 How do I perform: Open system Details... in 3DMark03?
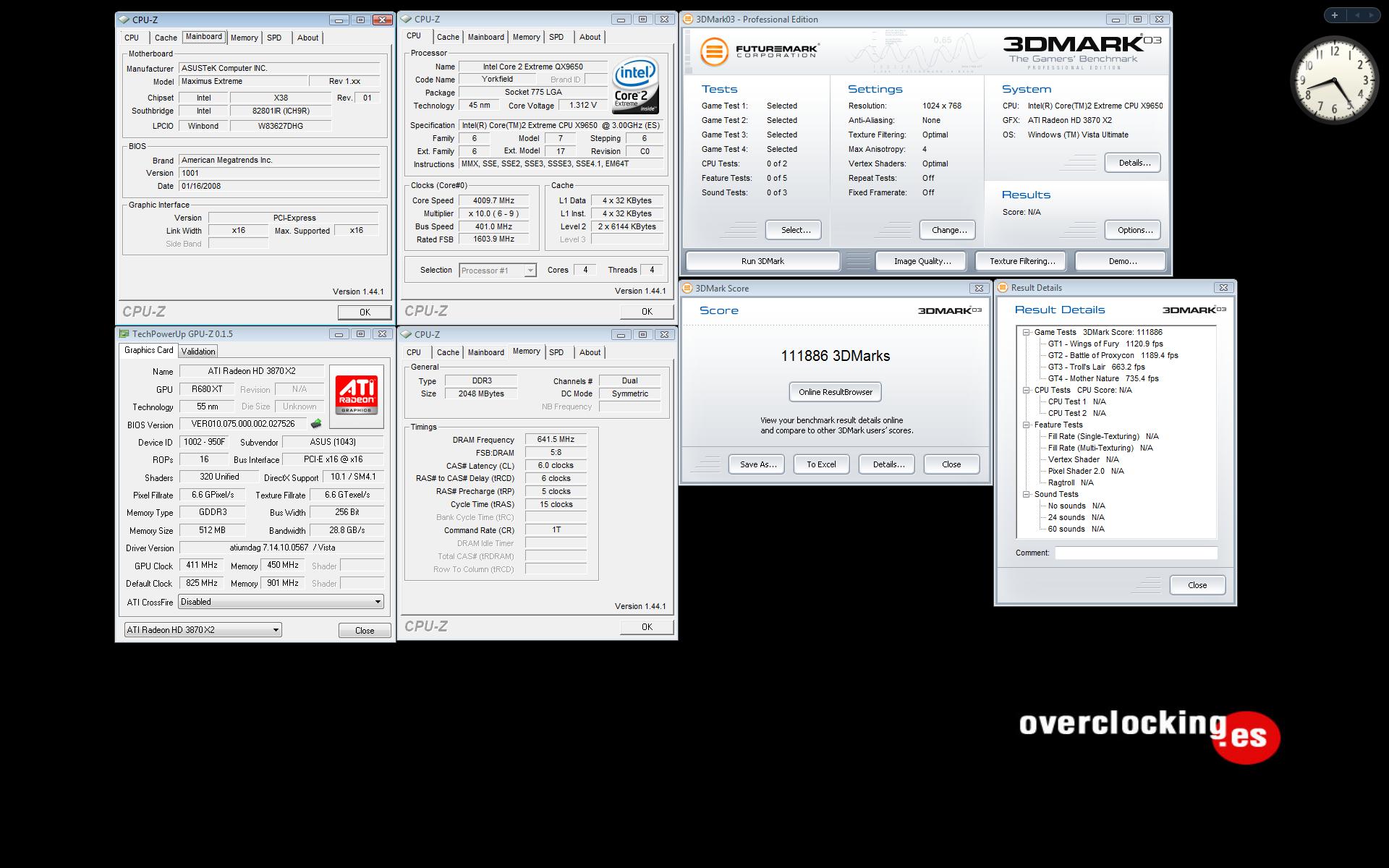coord(1133,163)
